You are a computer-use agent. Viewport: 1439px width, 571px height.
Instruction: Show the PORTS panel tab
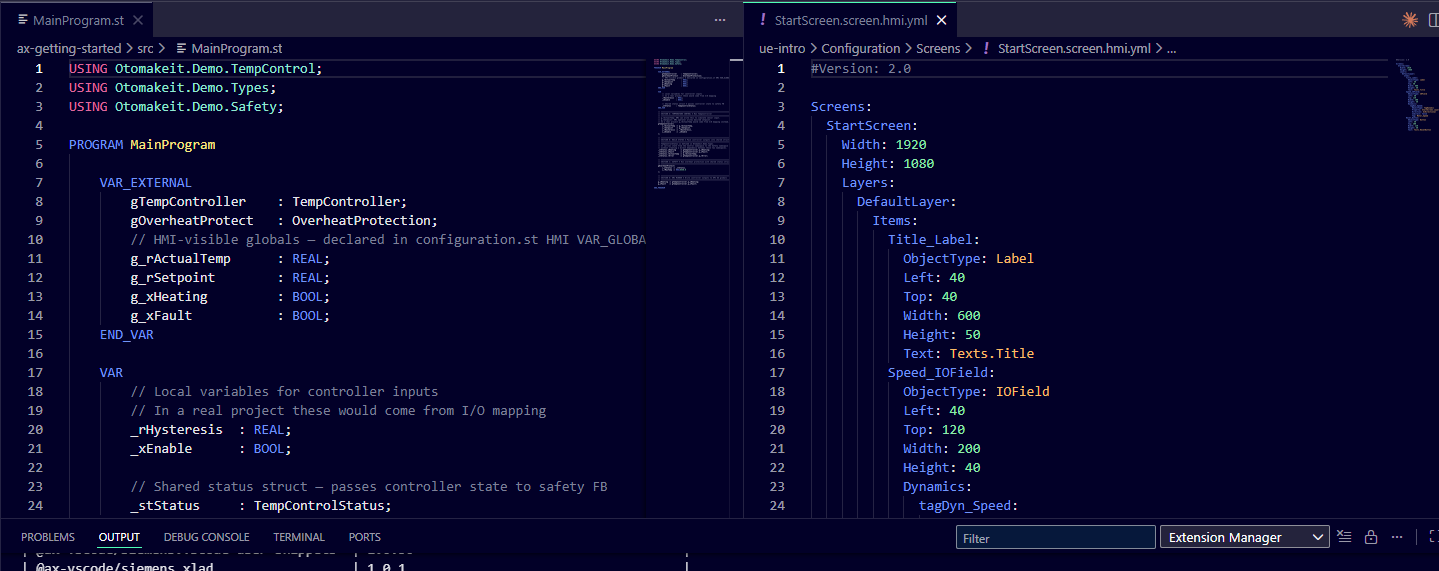click(365, 537)
